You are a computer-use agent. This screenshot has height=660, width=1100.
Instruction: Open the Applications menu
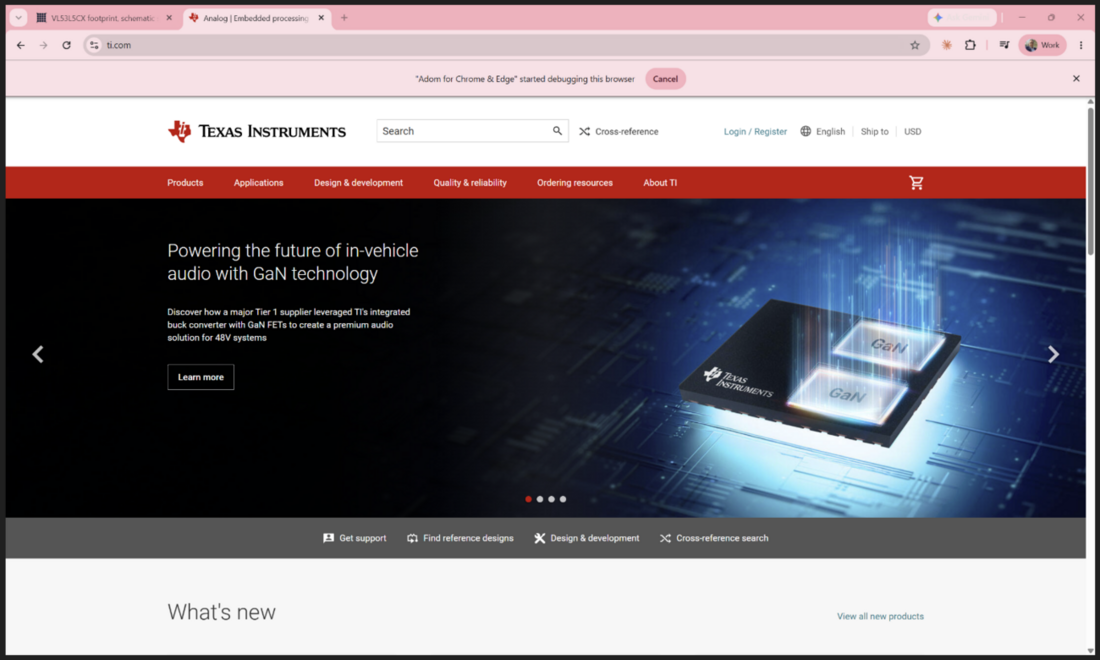(x=258, y=182)
